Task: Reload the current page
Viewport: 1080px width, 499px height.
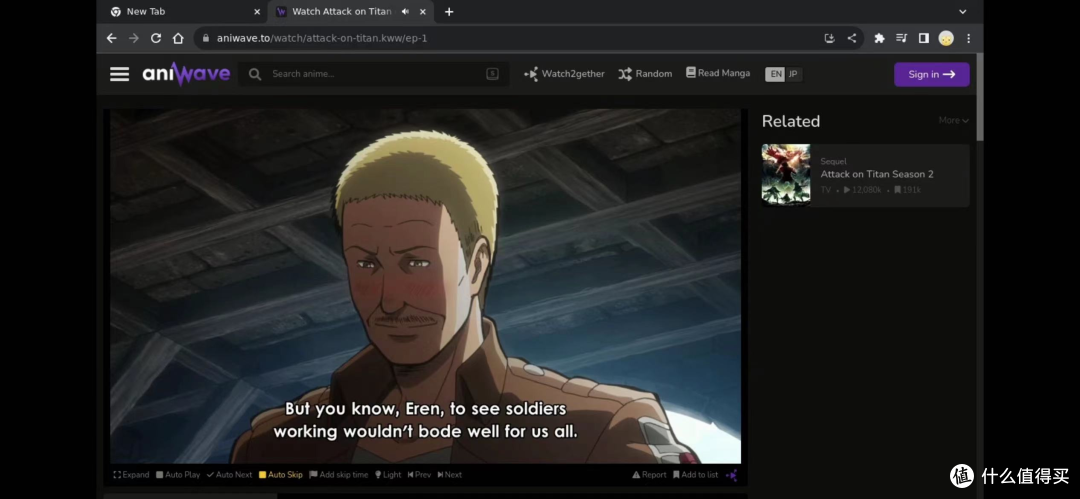Action: (156, 38)
